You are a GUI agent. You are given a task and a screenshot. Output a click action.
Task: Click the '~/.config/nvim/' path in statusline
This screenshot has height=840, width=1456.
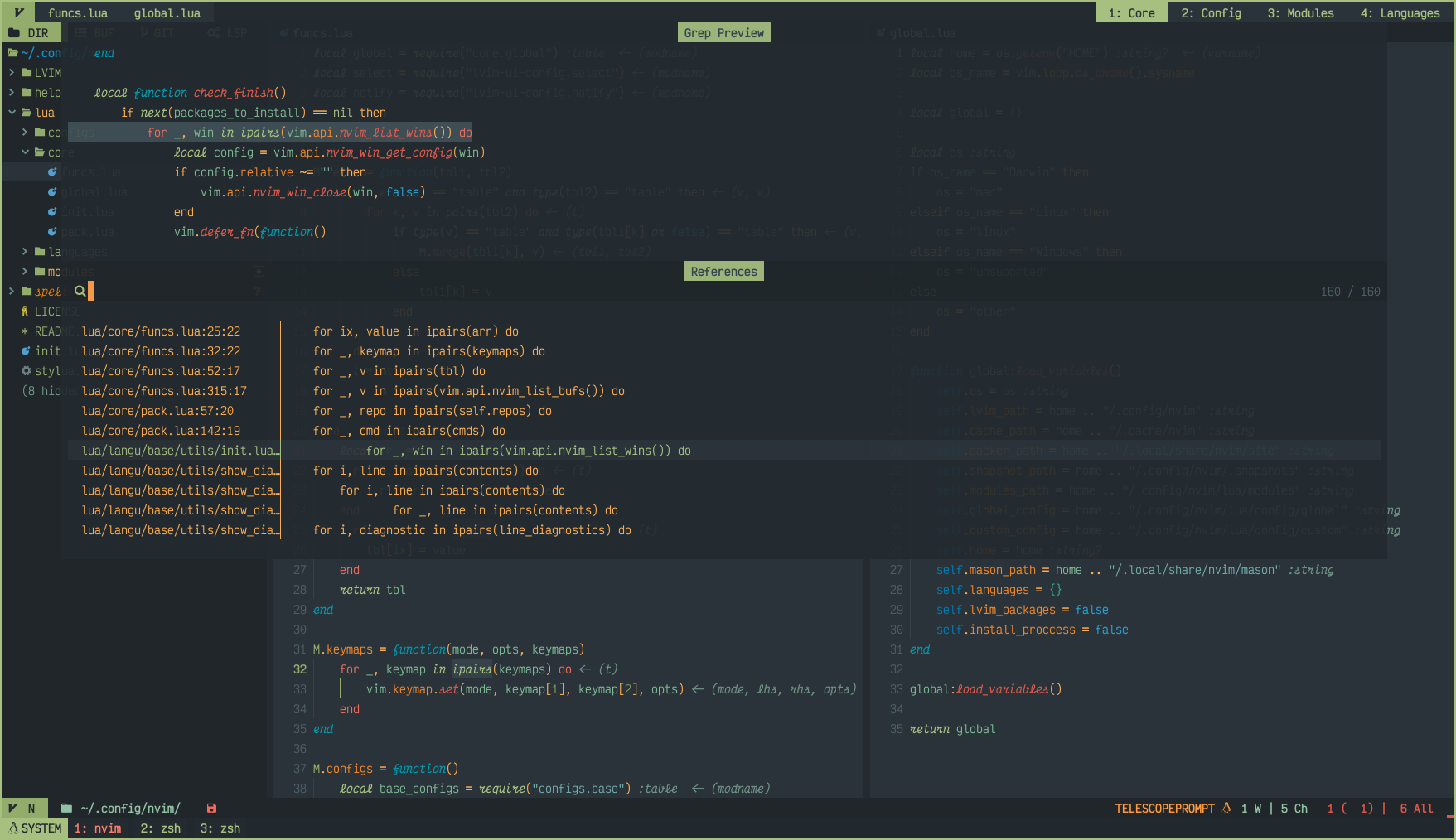[x=130, y=809]
